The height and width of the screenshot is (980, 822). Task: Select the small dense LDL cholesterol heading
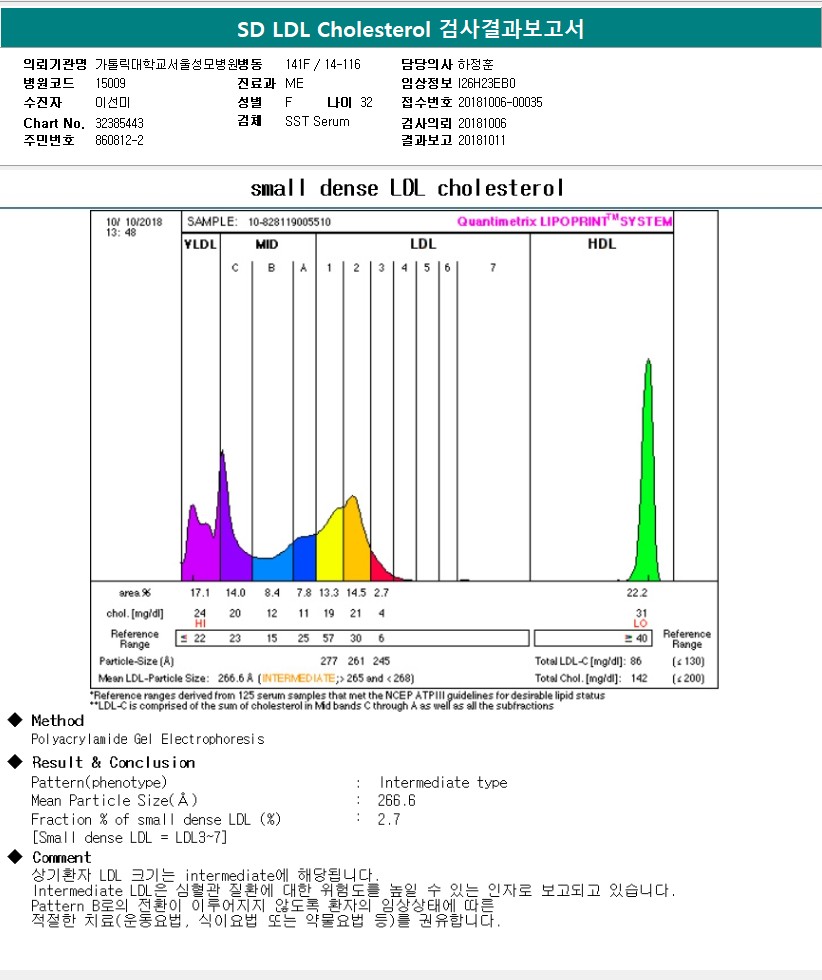click(x=407, y=188)
